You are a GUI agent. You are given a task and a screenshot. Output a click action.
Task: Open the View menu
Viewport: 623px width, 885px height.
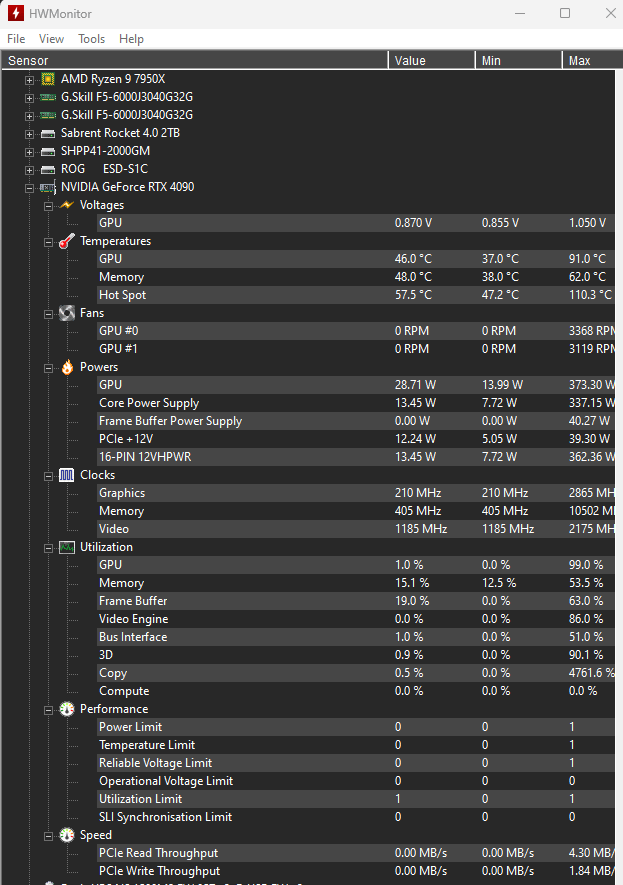tap(51, 39)
